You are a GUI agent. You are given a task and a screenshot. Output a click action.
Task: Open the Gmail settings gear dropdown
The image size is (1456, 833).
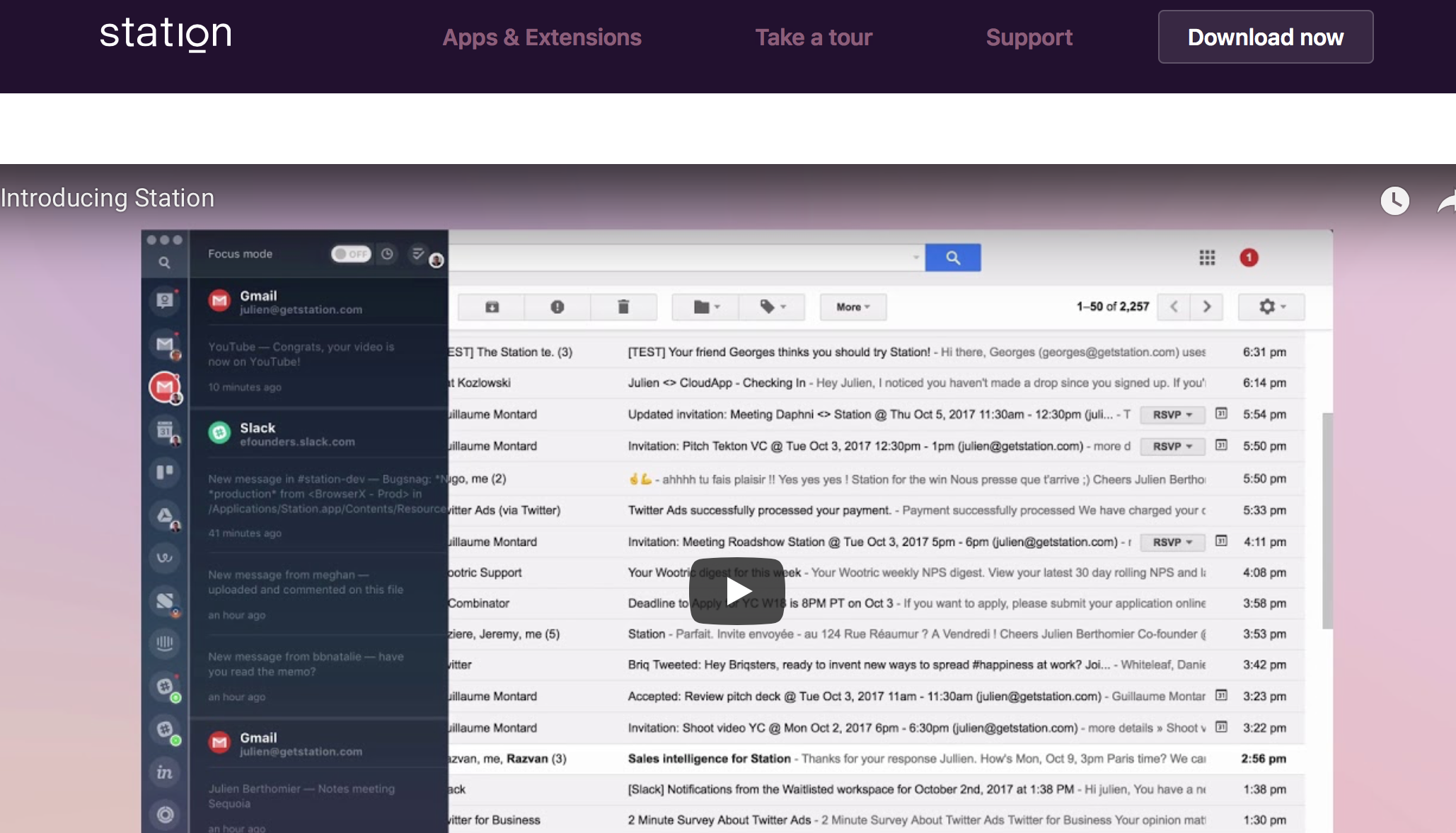(x=1271, y=307)
